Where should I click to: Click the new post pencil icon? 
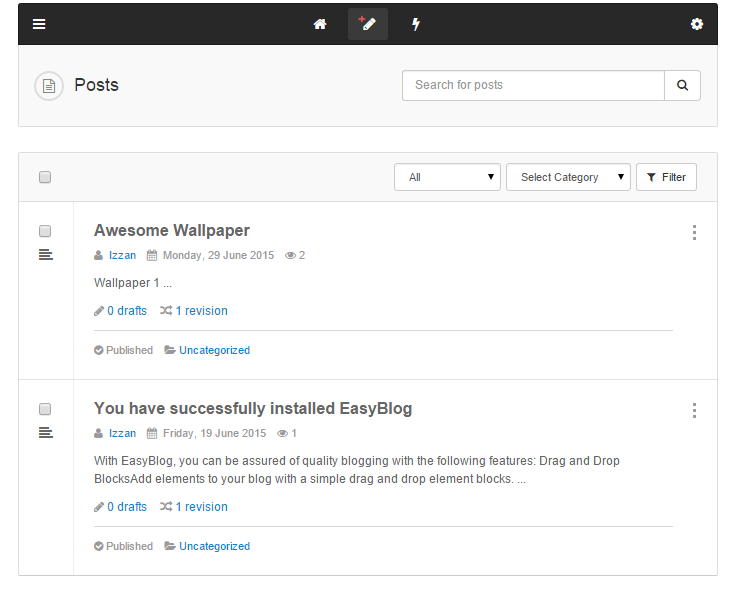coord(368,24)
